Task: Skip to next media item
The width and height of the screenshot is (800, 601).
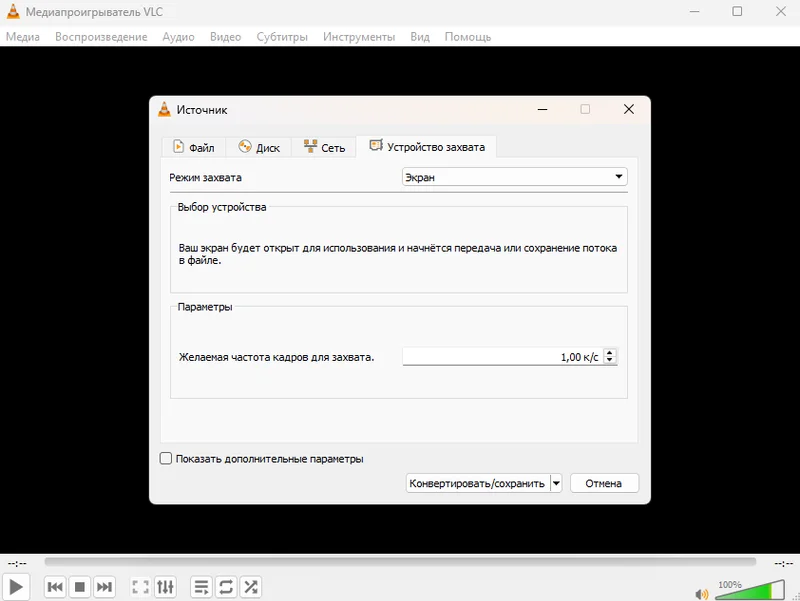Action: click(104, 587)
